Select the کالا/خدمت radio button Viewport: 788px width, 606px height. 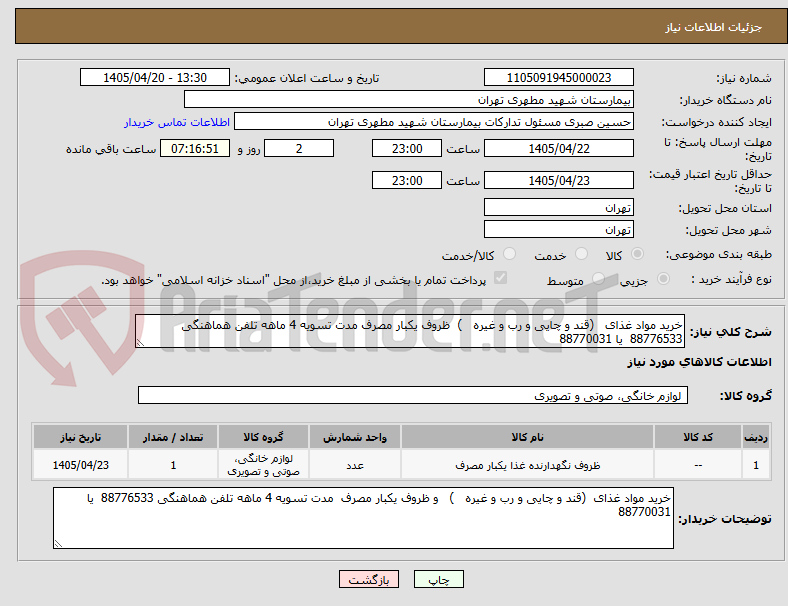(x=510, y=254)
